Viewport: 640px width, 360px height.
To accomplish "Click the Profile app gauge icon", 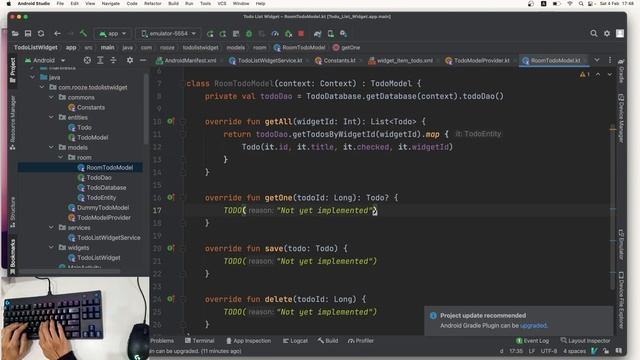I will tap(275, 34).
